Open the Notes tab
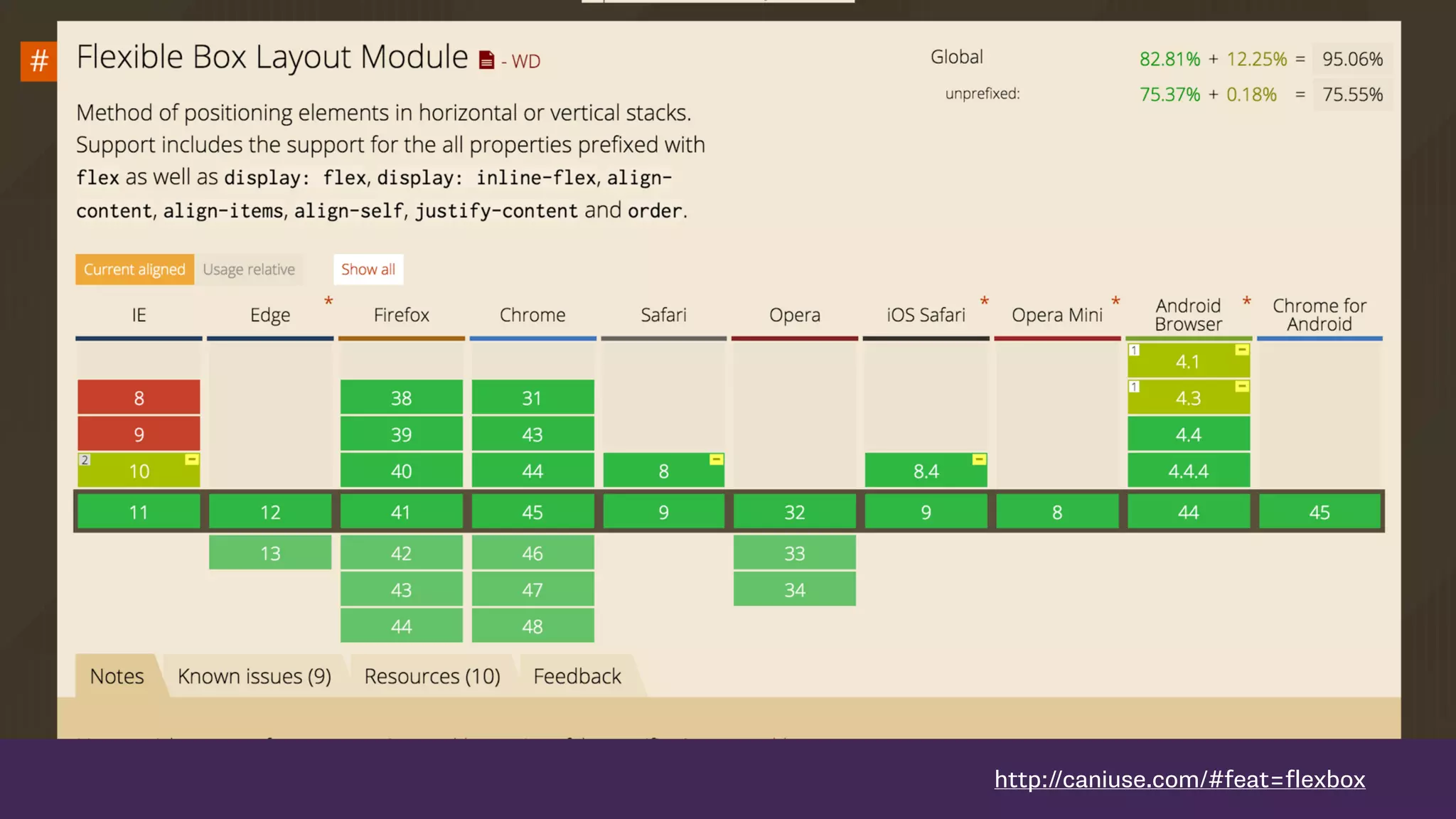This screenshot has width=1456, height=819. [x=117, y=676]
